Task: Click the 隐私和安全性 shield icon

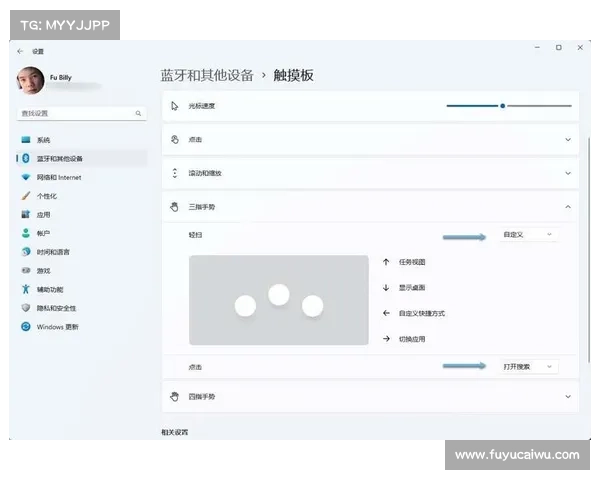Action: pos(26,308)
